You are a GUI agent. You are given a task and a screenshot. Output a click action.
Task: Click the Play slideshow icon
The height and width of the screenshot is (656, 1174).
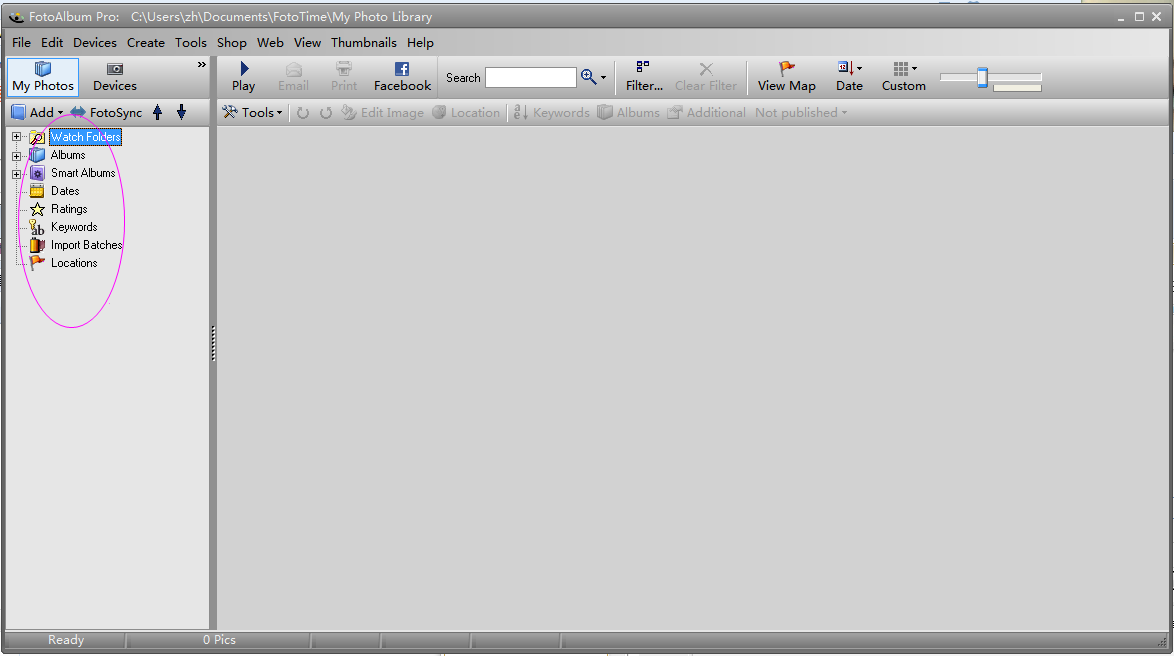pos(243,69)
